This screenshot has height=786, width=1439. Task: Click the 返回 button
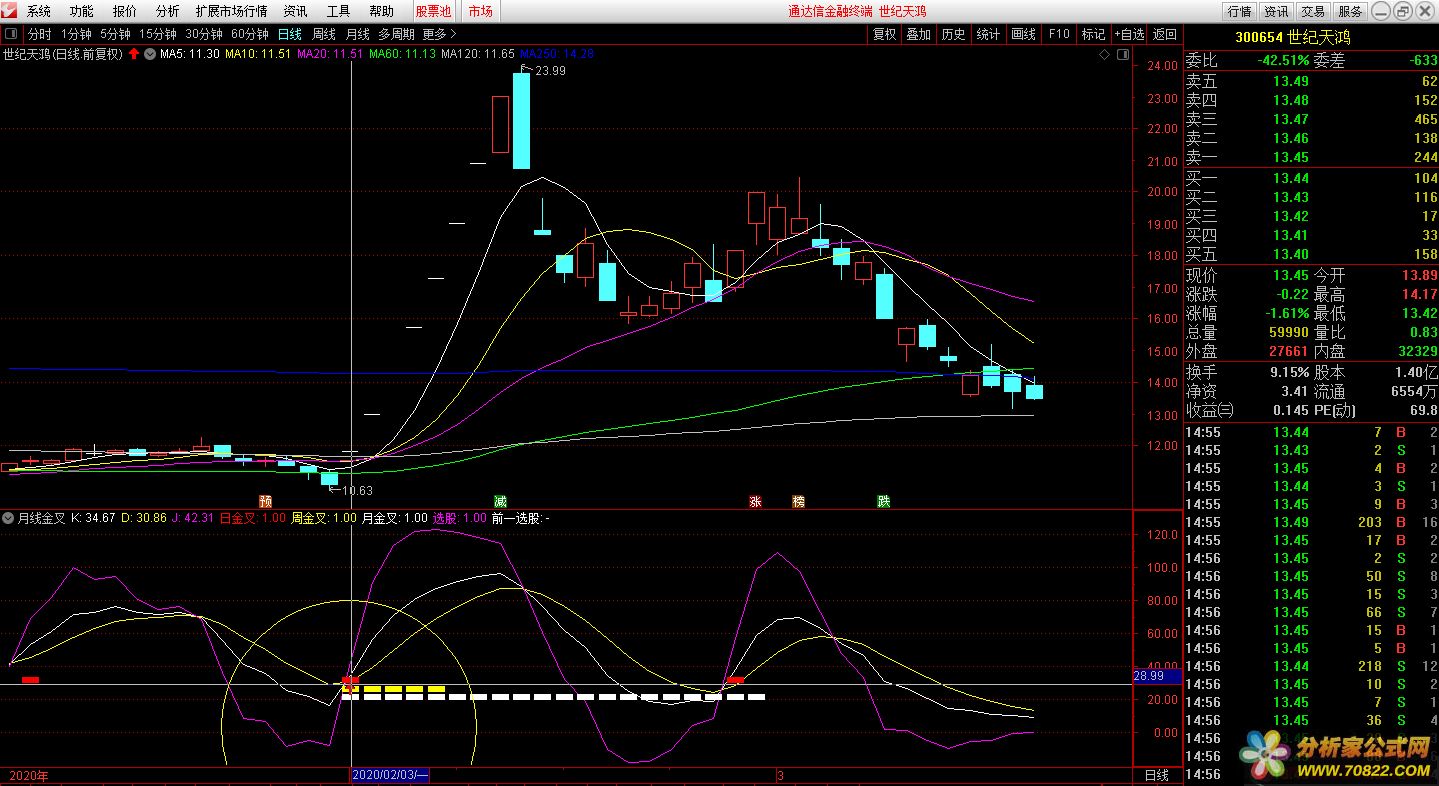pyautogui.click(x=1165, y=34)
